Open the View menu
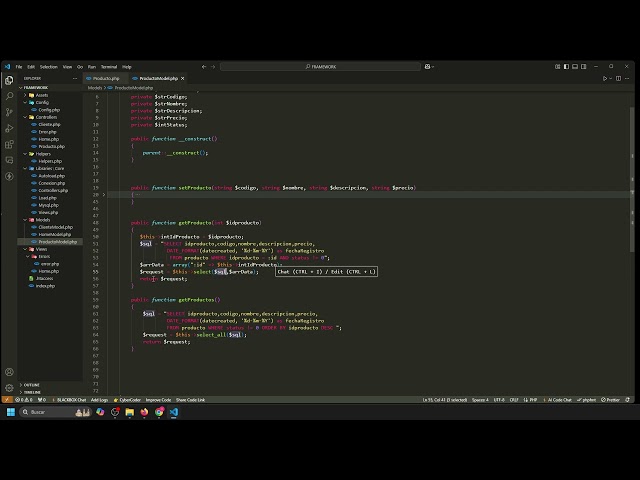Image resolution: width=640 pixels, height=480 pixels. [67, 67]
